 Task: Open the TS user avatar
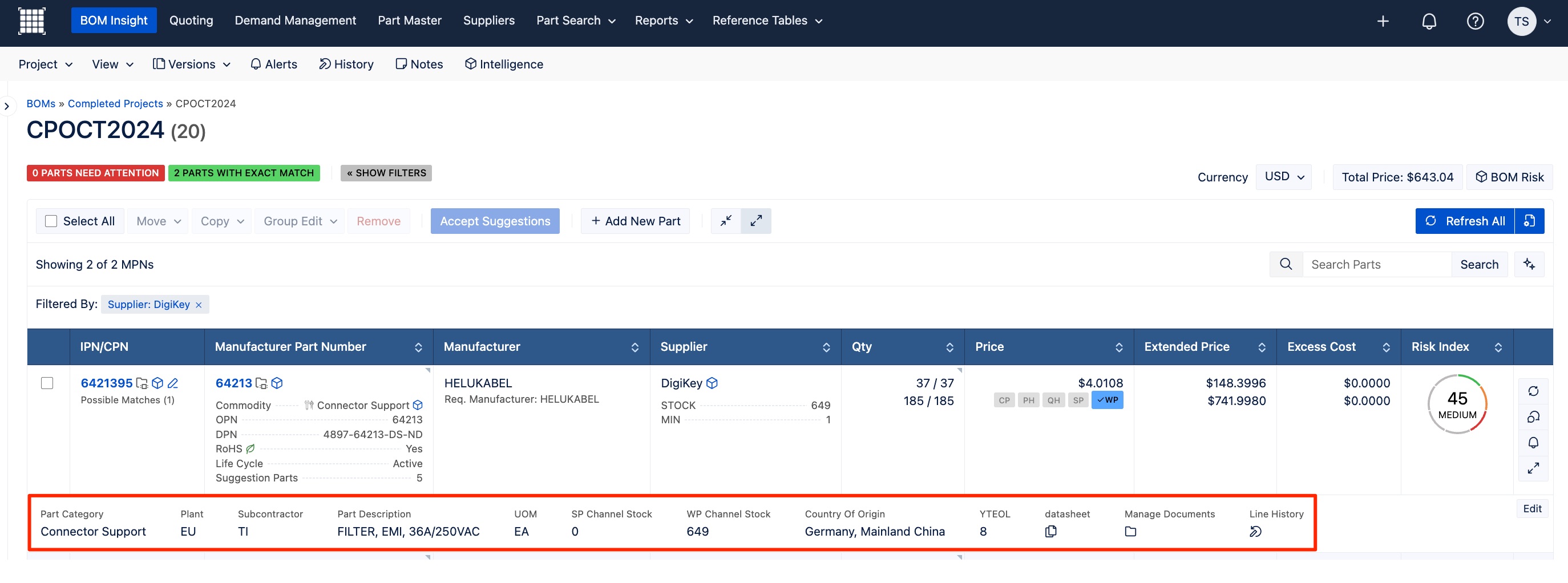point(1521,21)
